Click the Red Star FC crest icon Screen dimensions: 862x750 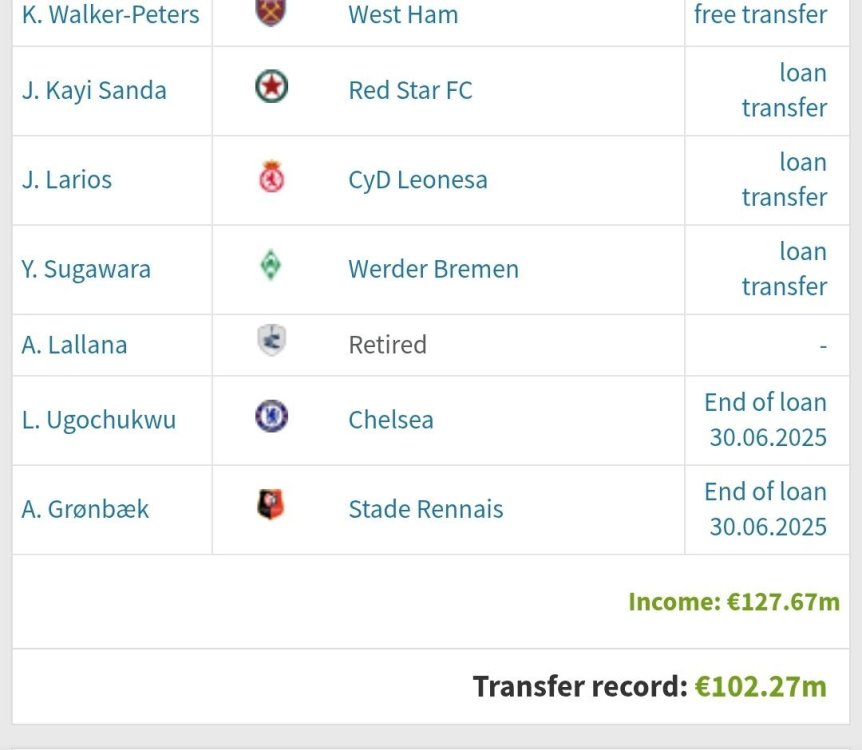click(271, 88)
